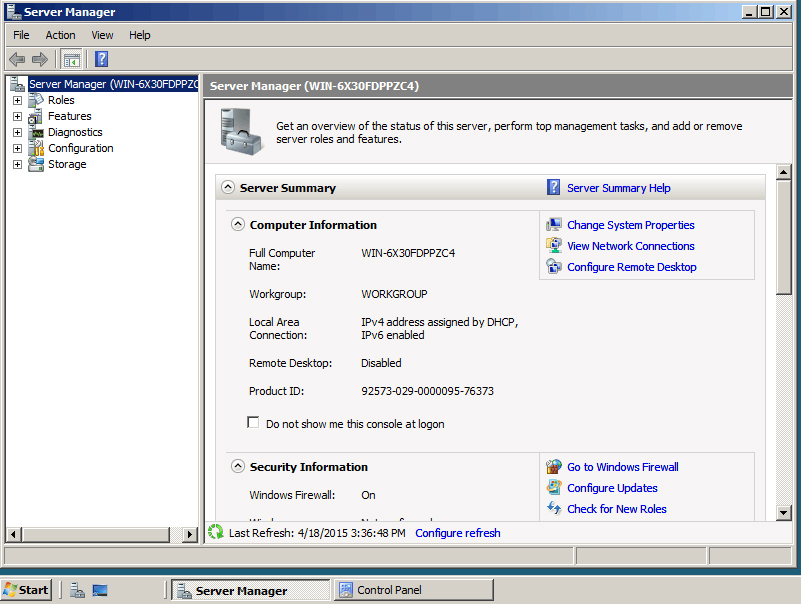Open Configure Remote Desktop link
Screen dimensions: 801x604
(632, 267)
